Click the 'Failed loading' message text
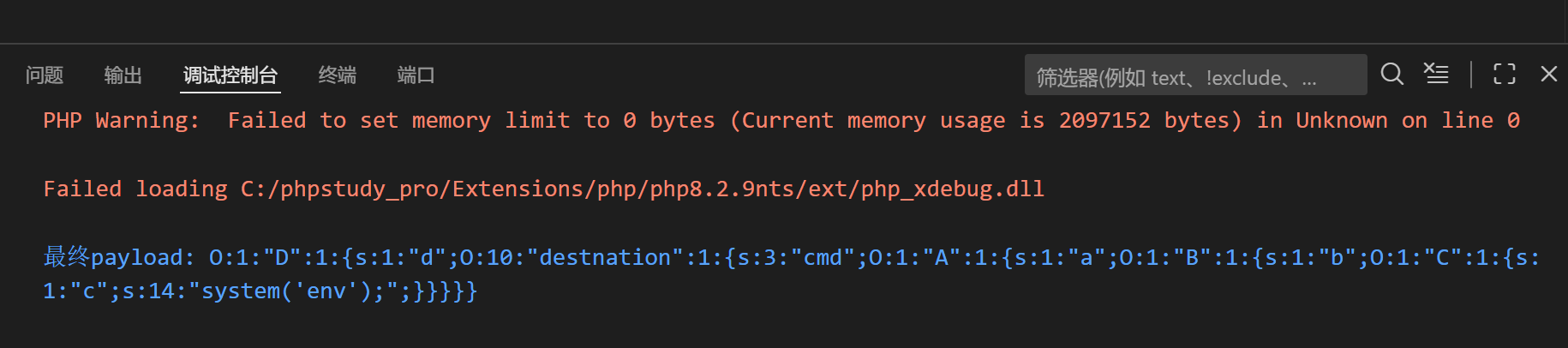 (135, 189)
